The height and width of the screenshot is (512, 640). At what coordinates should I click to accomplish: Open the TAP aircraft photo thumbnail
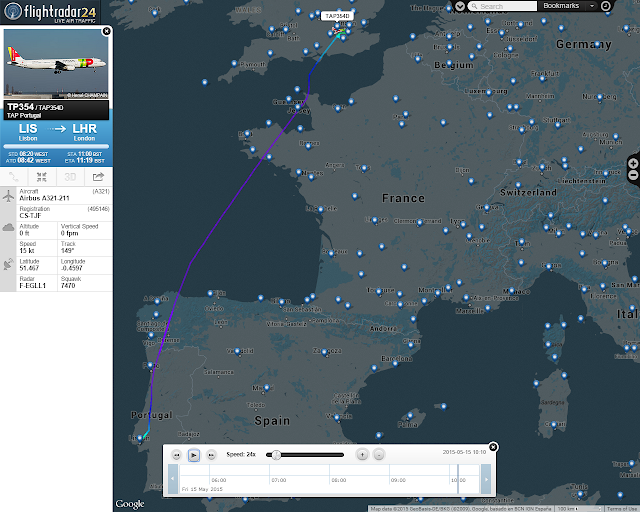(x=56, y=64)
